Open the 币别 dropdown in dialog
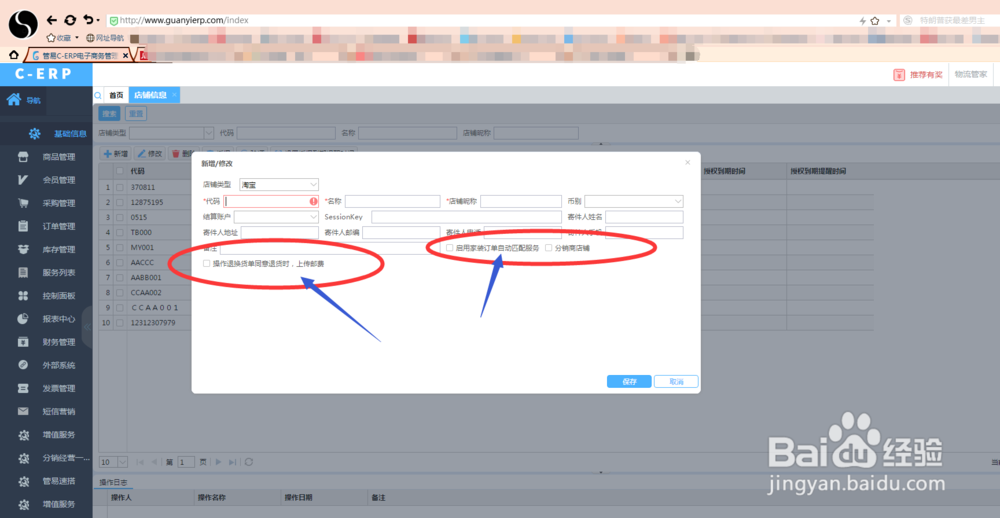This screenshot has width=1000, height=518. pos(634,202)
